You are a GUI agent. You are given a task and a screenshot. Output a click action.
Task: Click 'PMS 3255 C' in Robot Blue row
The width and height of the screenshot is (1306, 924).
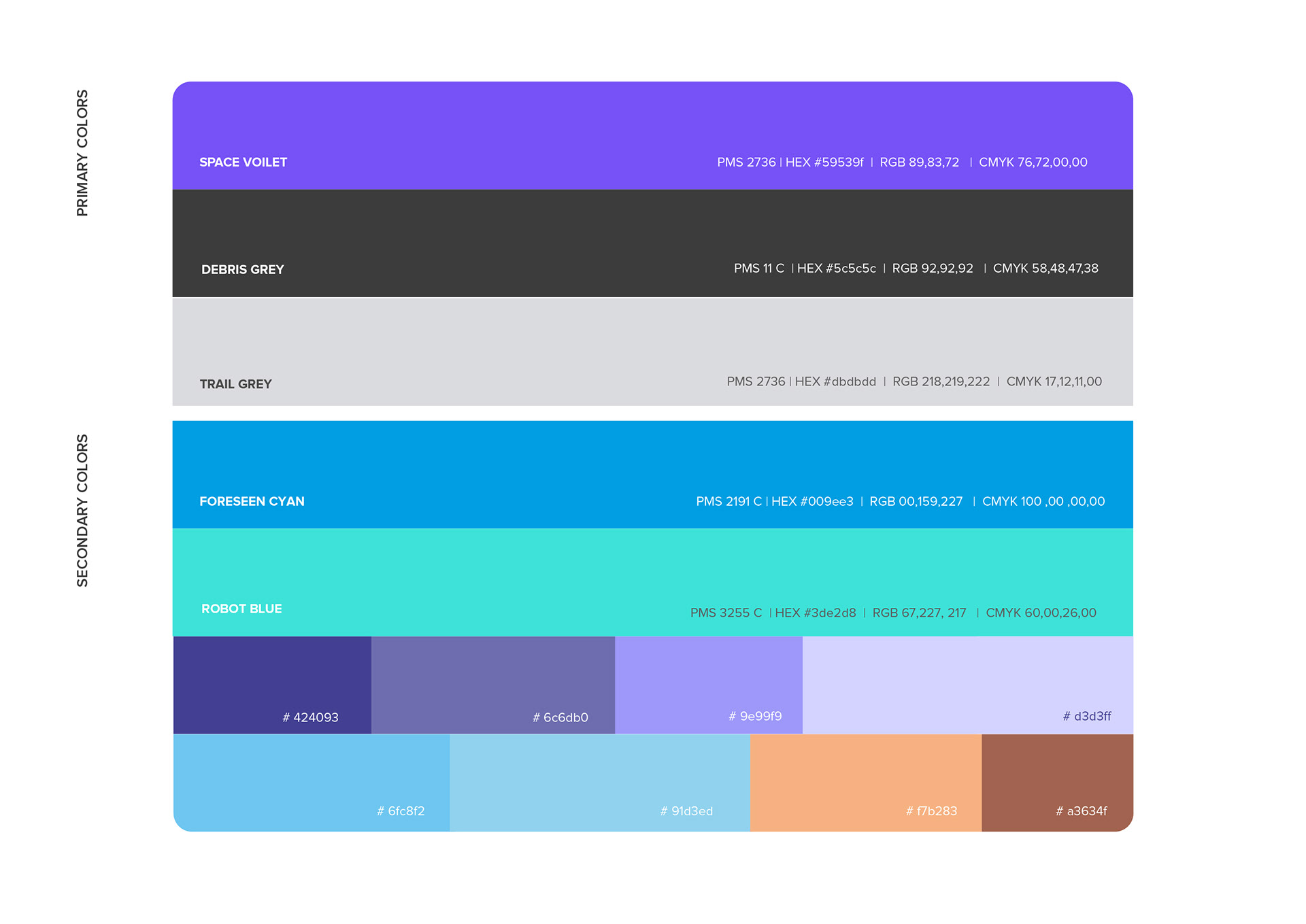pyautogui.click(x=726, y=613)
